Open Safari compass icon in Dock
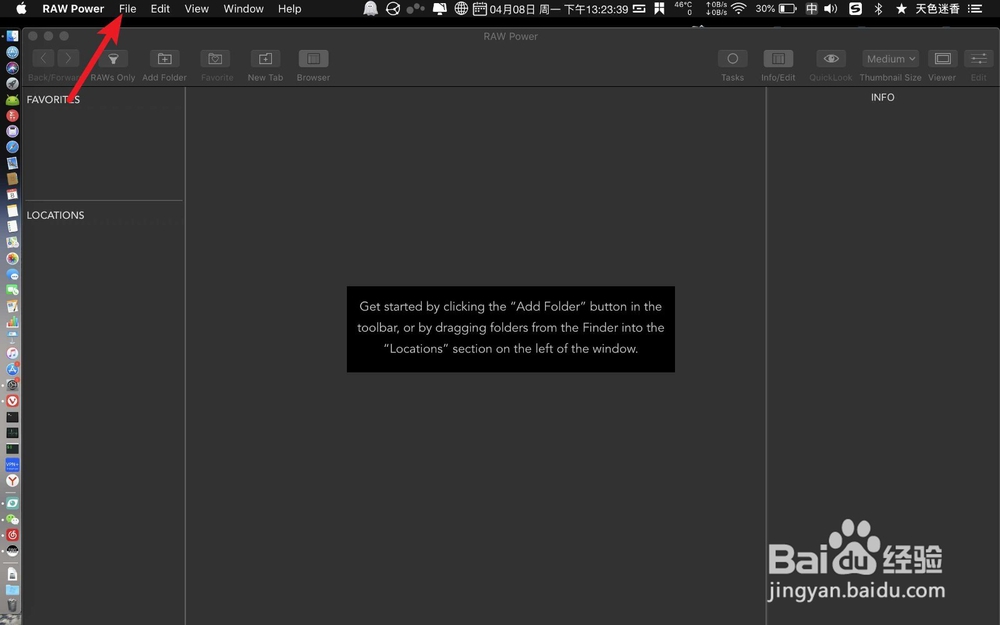Image resolution: width=1000 pixels, height=625 pixels. coord(12,147)
